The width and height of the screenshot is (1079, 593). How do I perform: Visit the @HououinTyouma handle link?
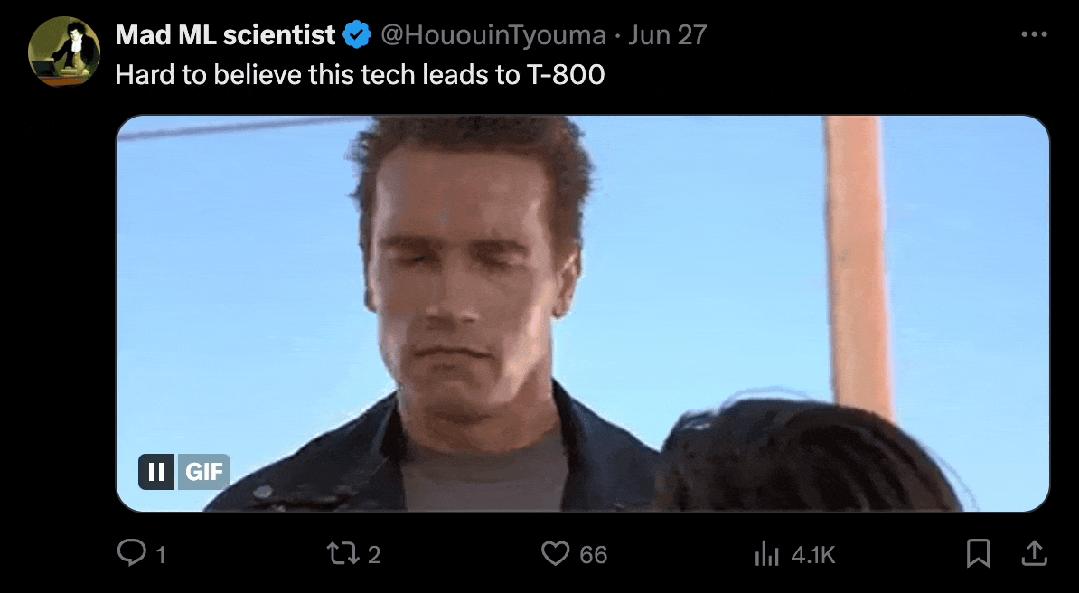tap(493, 34)
